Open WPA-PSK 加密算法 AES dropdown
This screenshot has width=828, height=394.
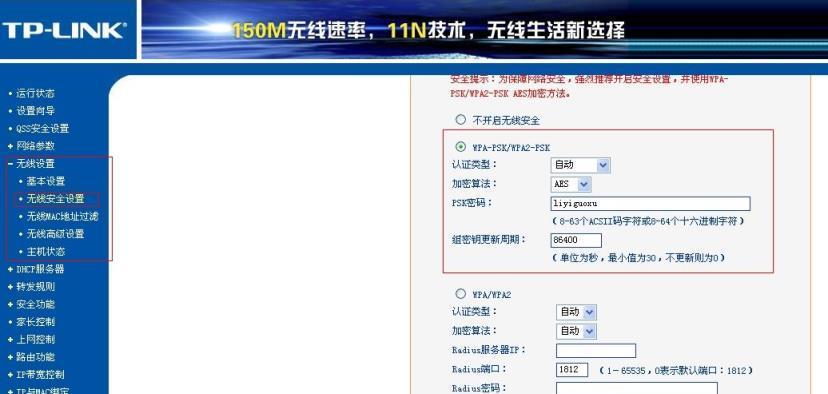coord(571,184)
